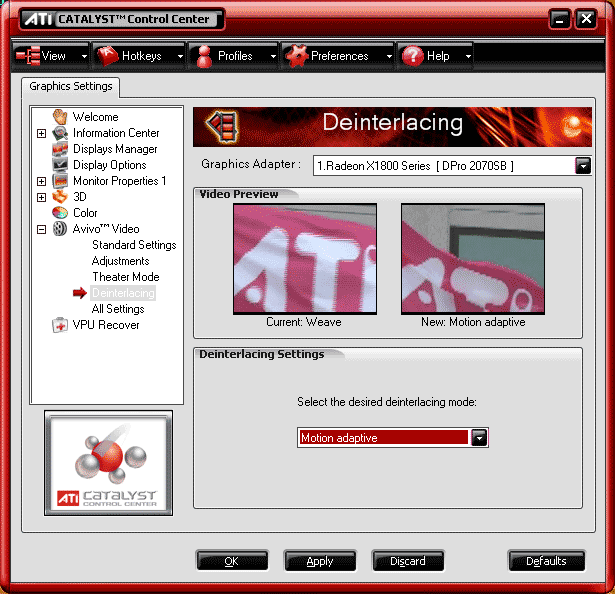Click the Monitor Properties 1 icon
The height and width of the screenshot is (594, 615).
60,181
